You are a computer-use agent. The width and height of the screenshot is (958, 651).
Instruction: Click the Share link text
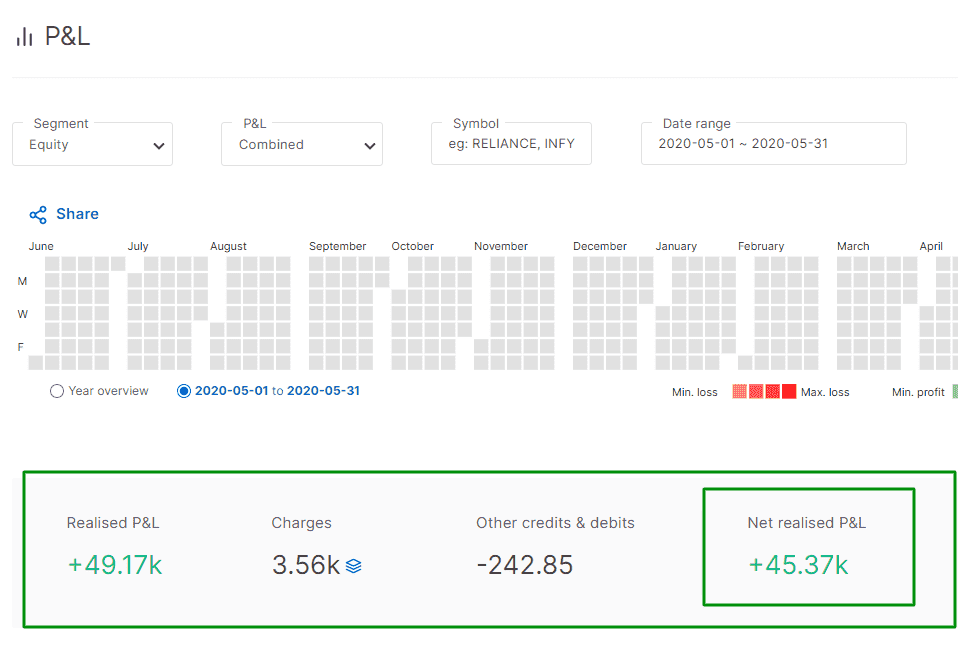(x=78, y=214)
